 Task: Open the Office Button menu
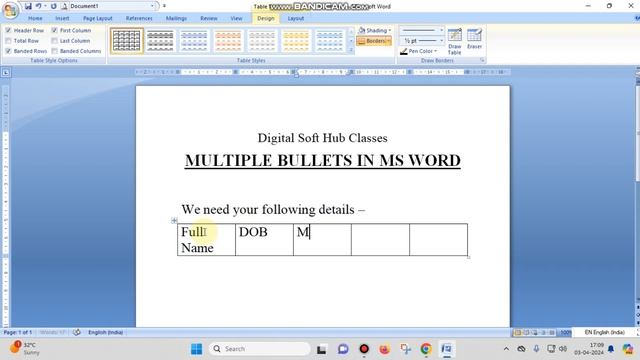click(10, 10)
